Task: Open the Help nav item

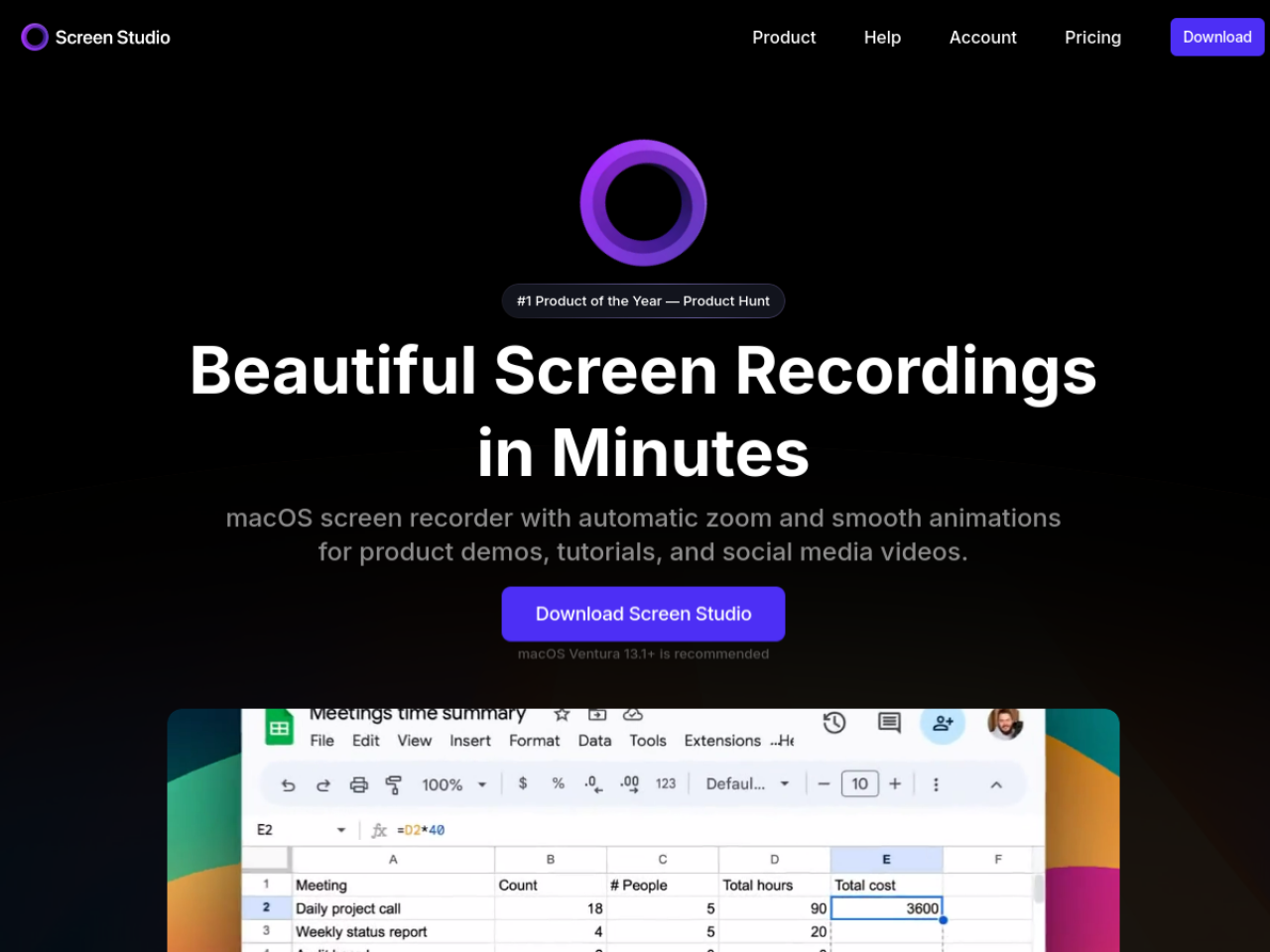Action: (x=882, y=37)
